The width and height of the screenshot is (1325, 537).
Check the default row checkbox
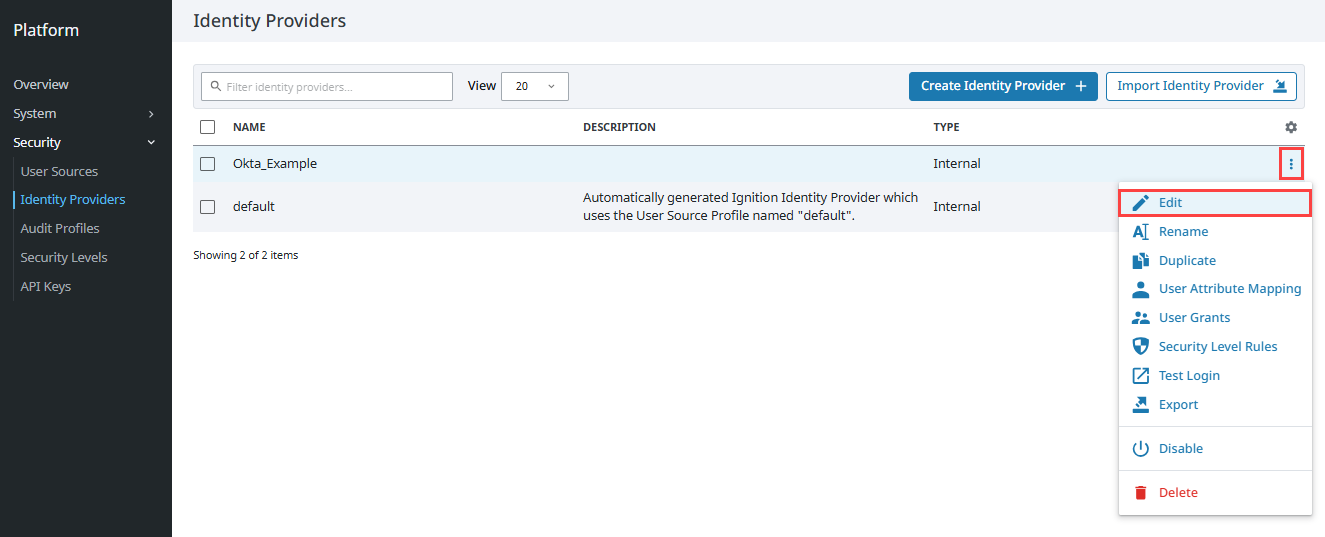click(x=208, y=207)
